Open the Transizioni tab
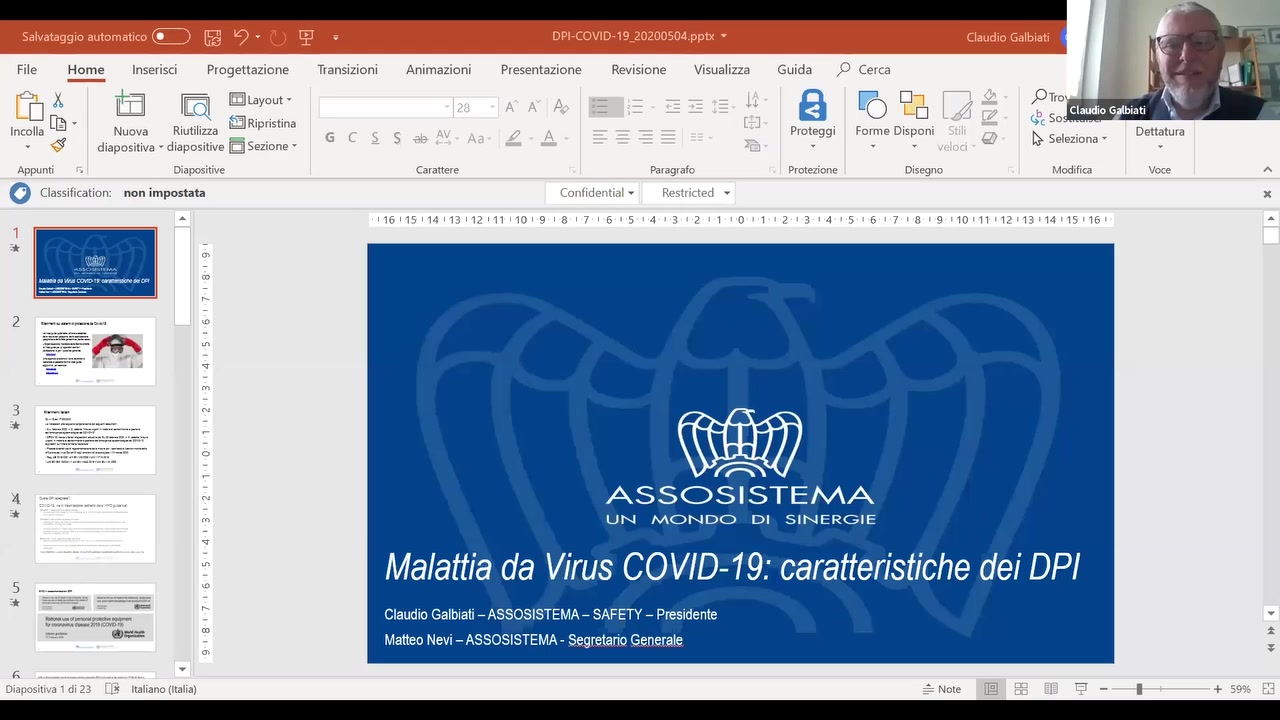Image resolution: width=1280 pixels, height=720 pixels. [x=347, y=69]
